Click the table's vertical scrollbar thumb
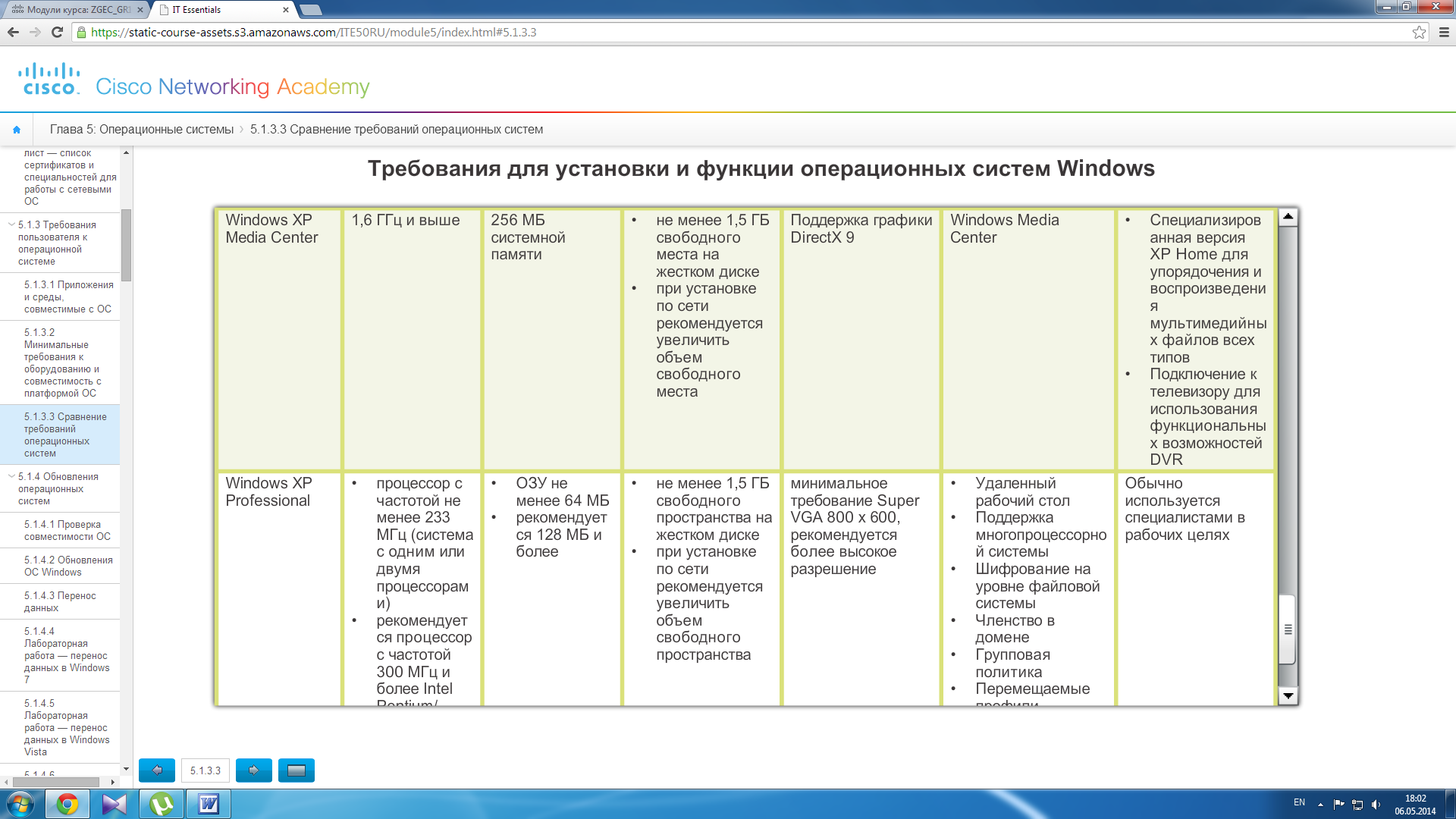The width and height of the screenshot is (1456, 819). [1288, 629]
